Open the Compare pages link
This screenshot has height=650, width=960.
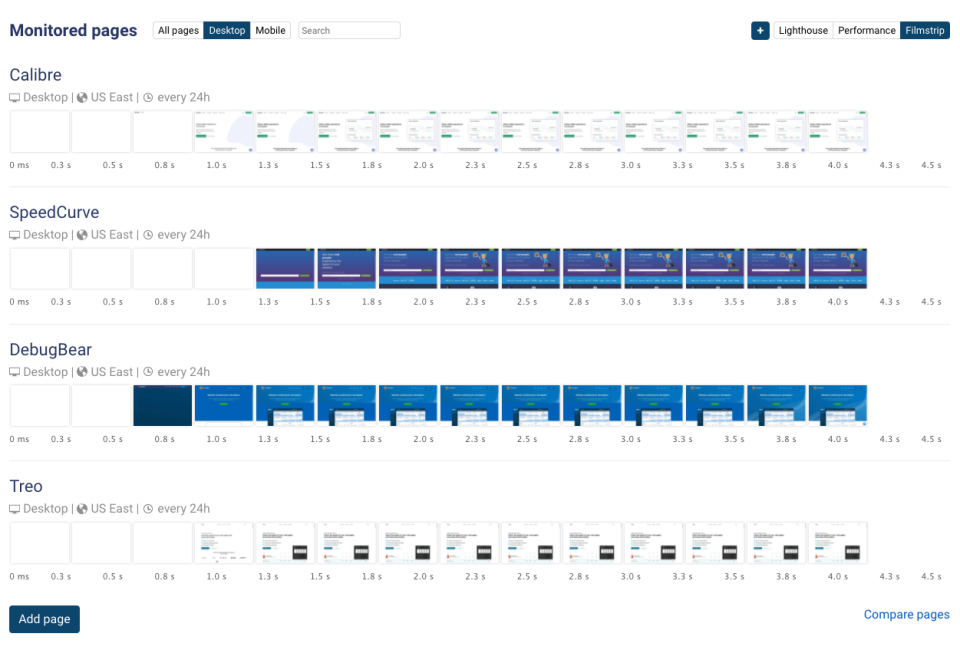(x=906, y=614)
